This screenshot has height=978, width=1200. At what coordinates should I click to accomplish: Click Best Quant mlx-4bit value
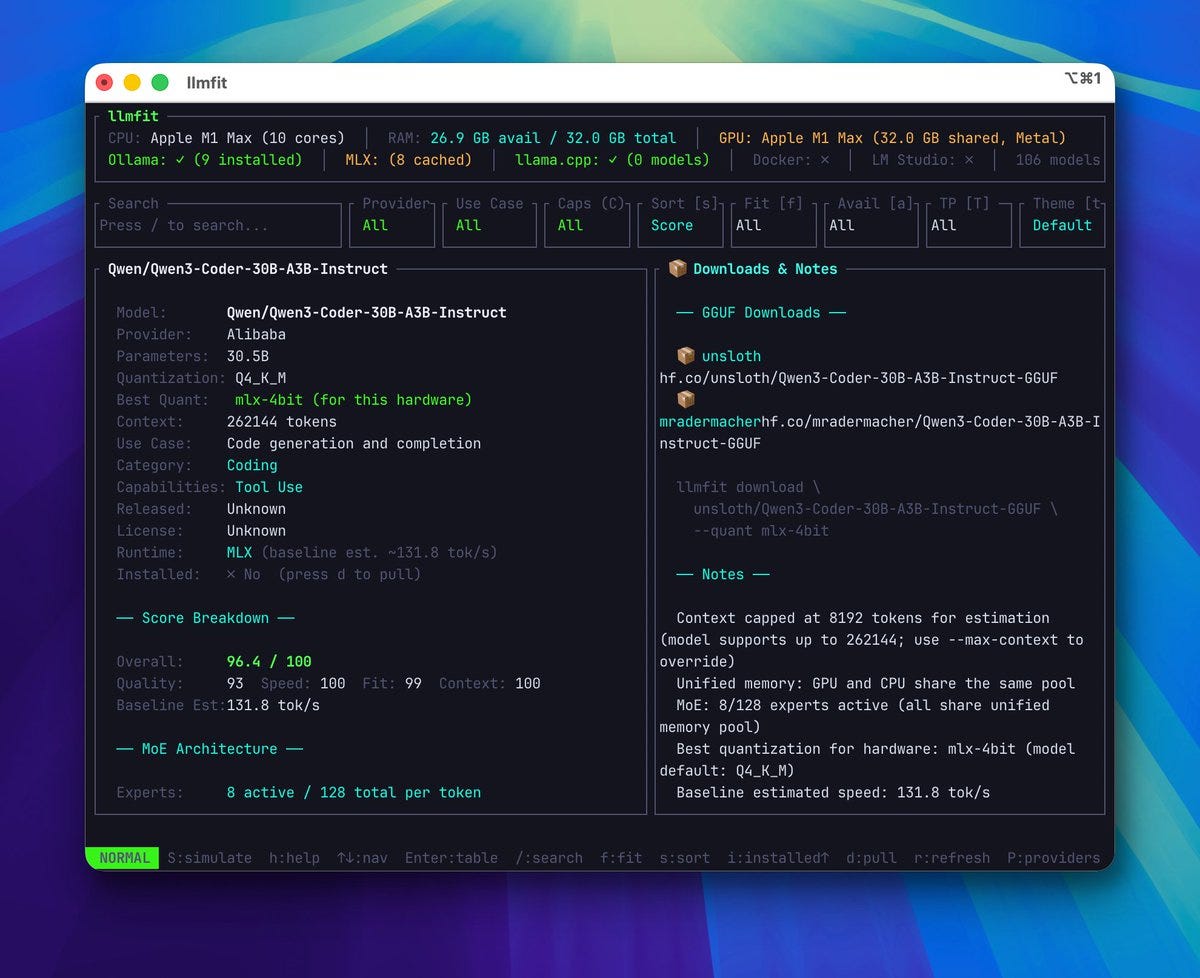click(x=353, y=400)
